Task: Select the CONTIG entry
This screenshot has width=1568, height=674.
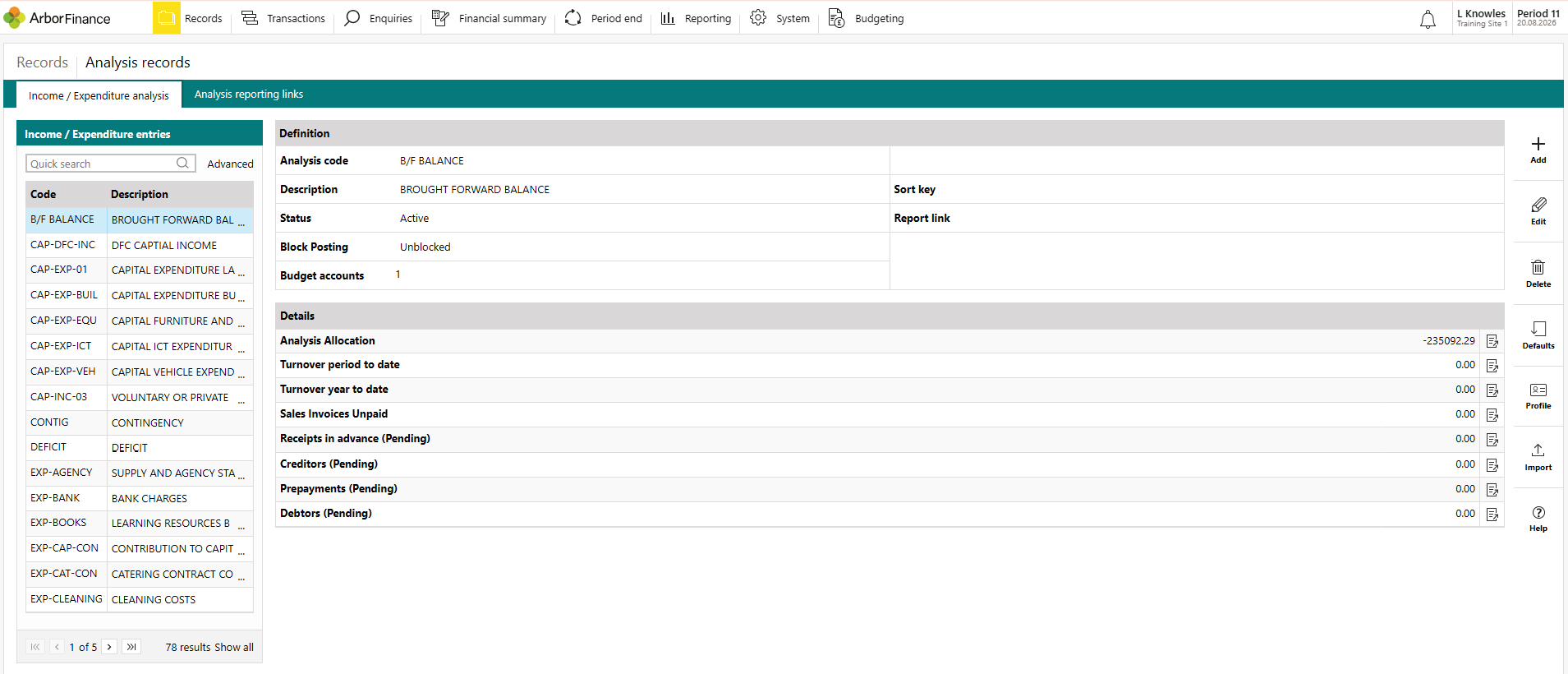Action: coord(140,422)
